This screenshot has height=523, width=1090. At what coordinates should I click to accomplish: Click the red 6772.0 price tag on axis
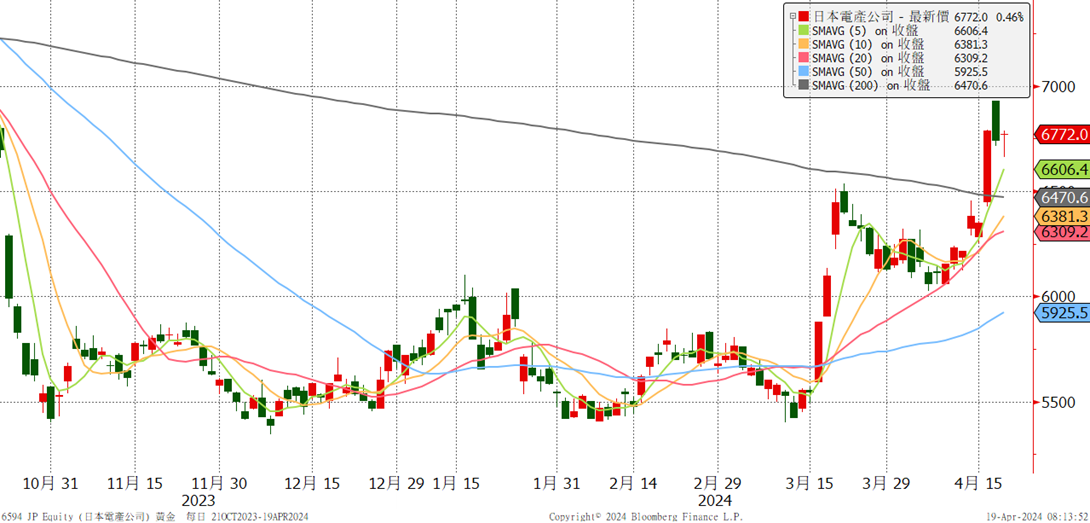(x=1063, y=134)
